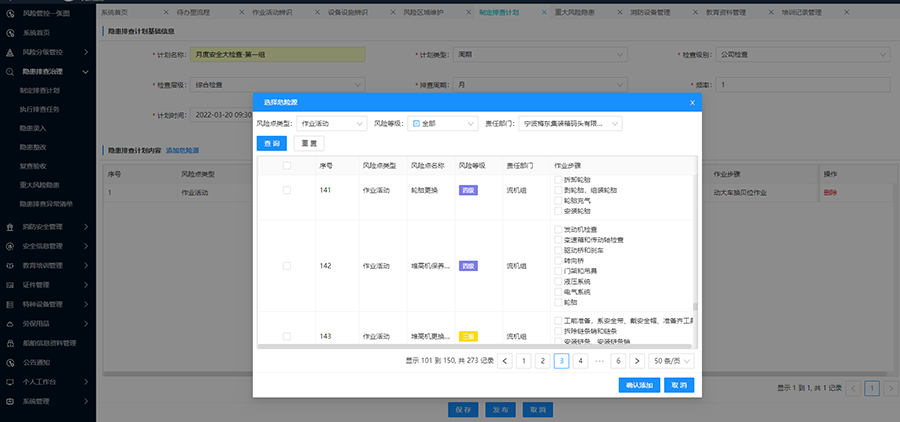Close the 重大风险隐患 tab

[x=619, y=12]
